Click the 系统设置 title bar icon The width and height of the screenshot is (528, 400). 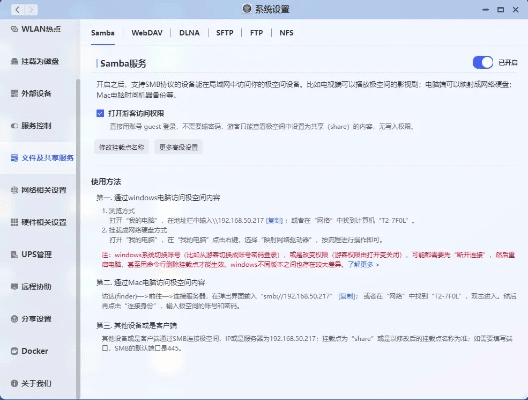coord(247,9)
